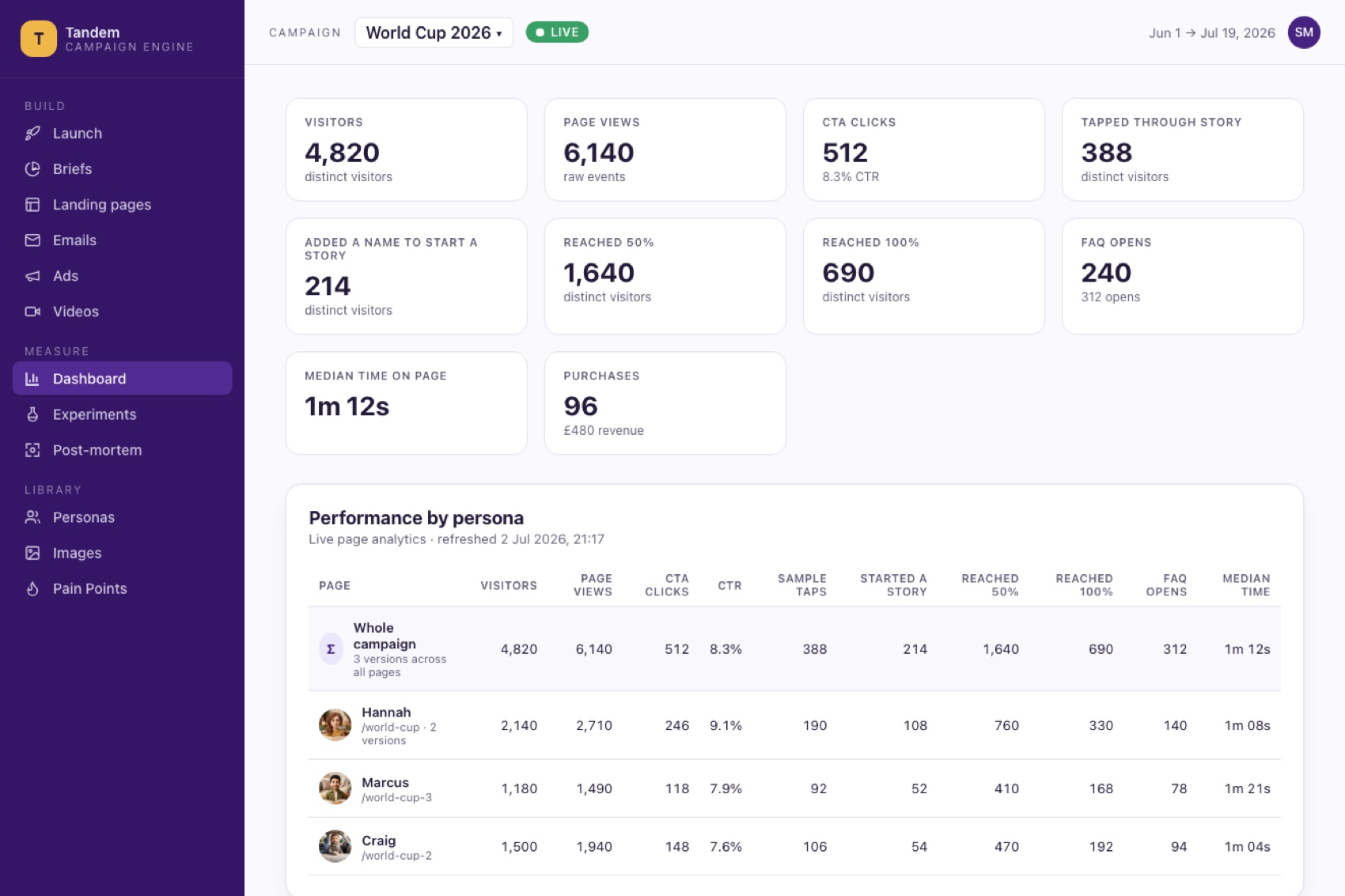Click the Landing pages layout icon
Viewport: 1345px width, 896px height.
click(x=32, y=205)
